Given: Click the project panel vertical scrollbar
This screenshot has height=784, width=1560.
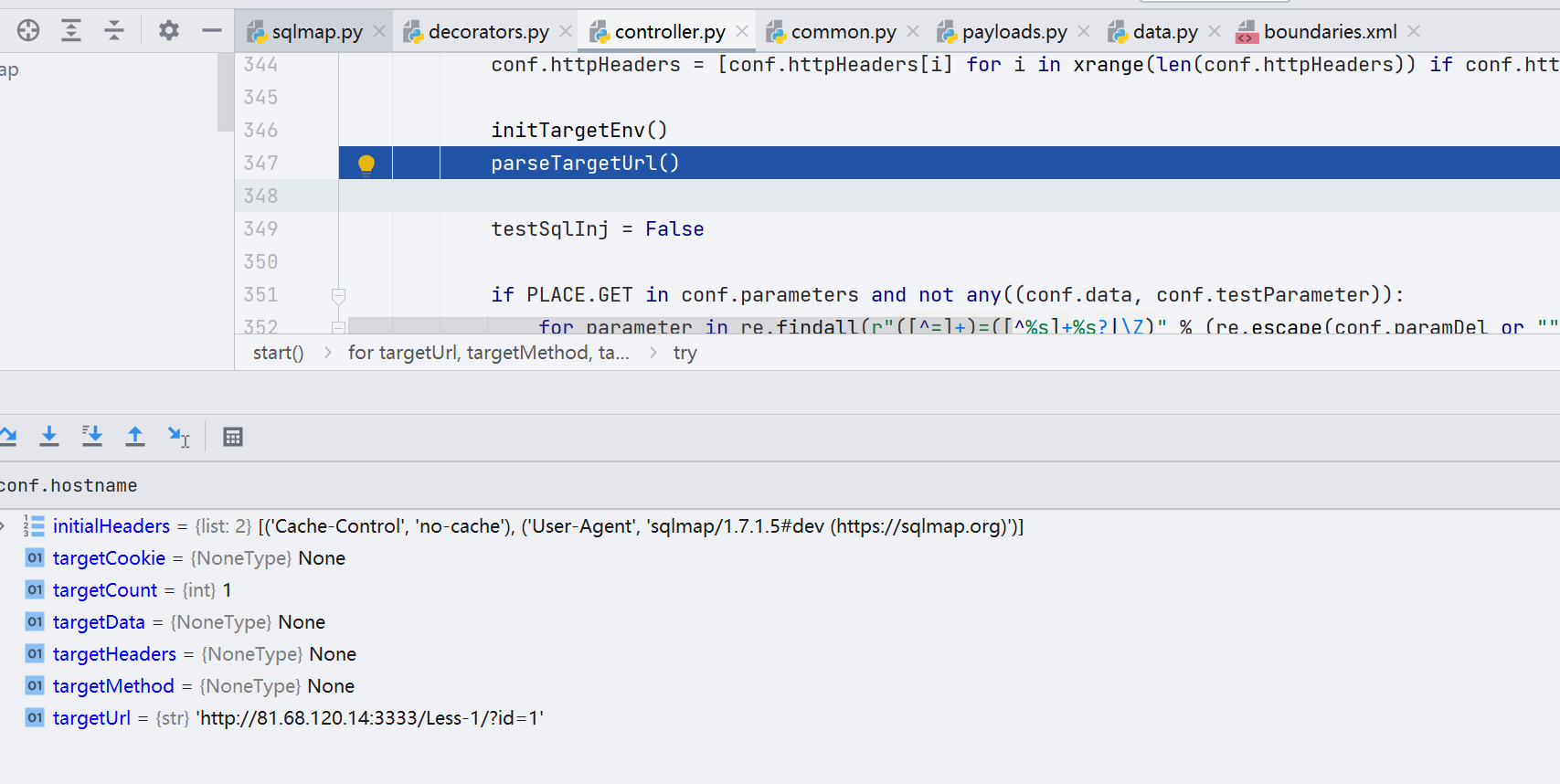Looking at the screenshot, I should pos(226,91).
